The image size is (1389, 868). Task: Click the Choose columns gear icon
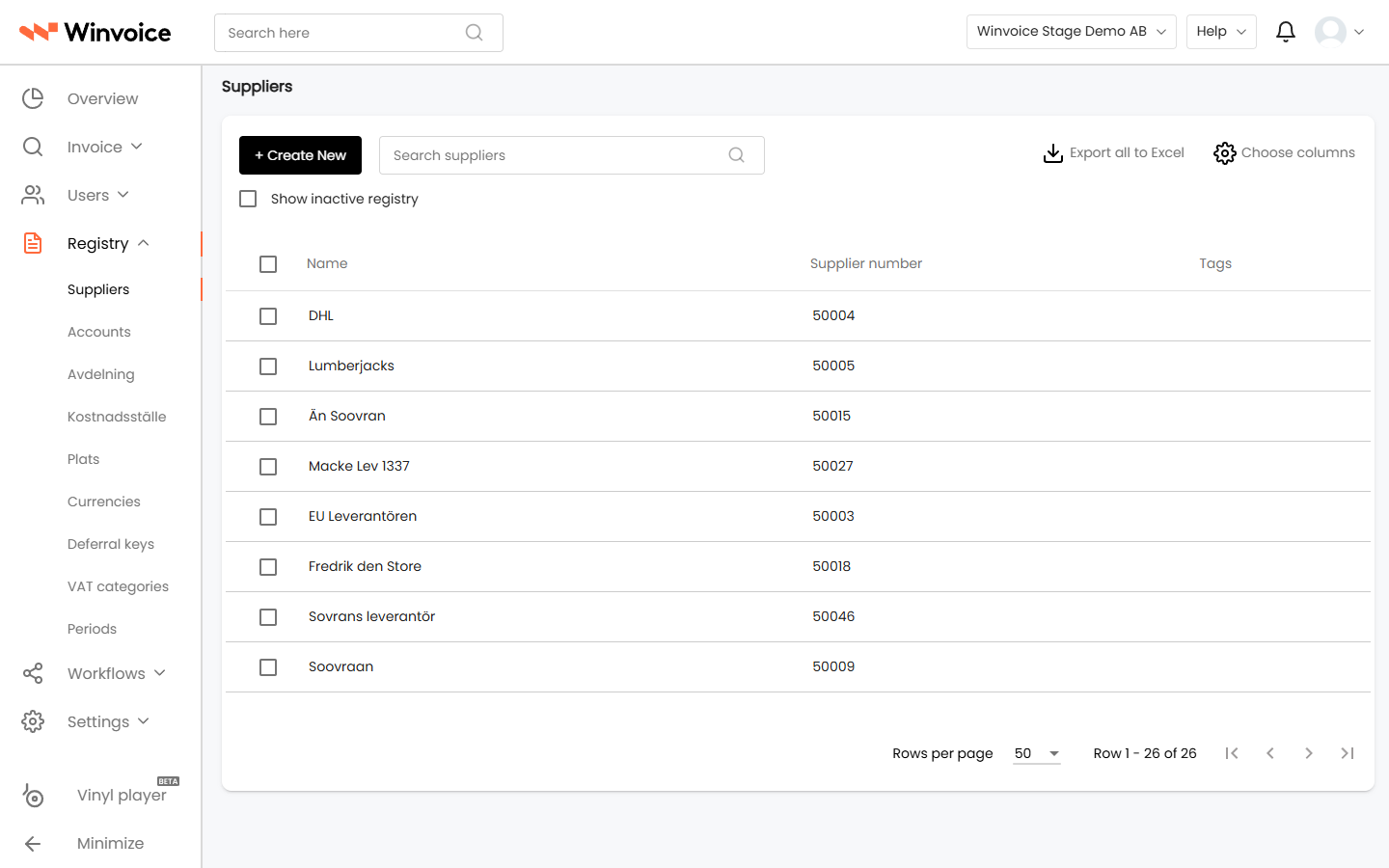pos(1225,153)
